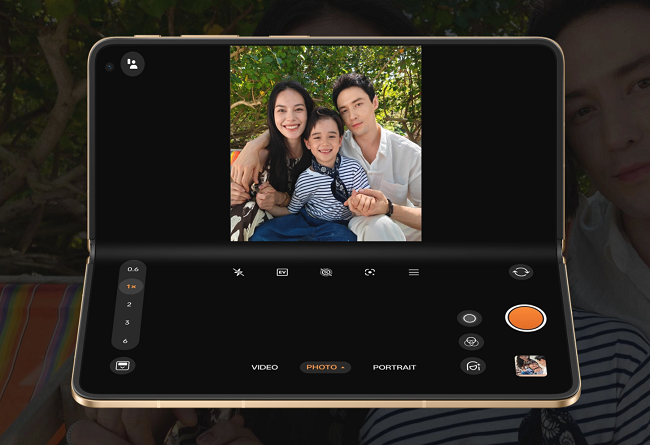650x445 pixels.
Task: Tap the people icon at top left
Action: [x=132, y=64]
